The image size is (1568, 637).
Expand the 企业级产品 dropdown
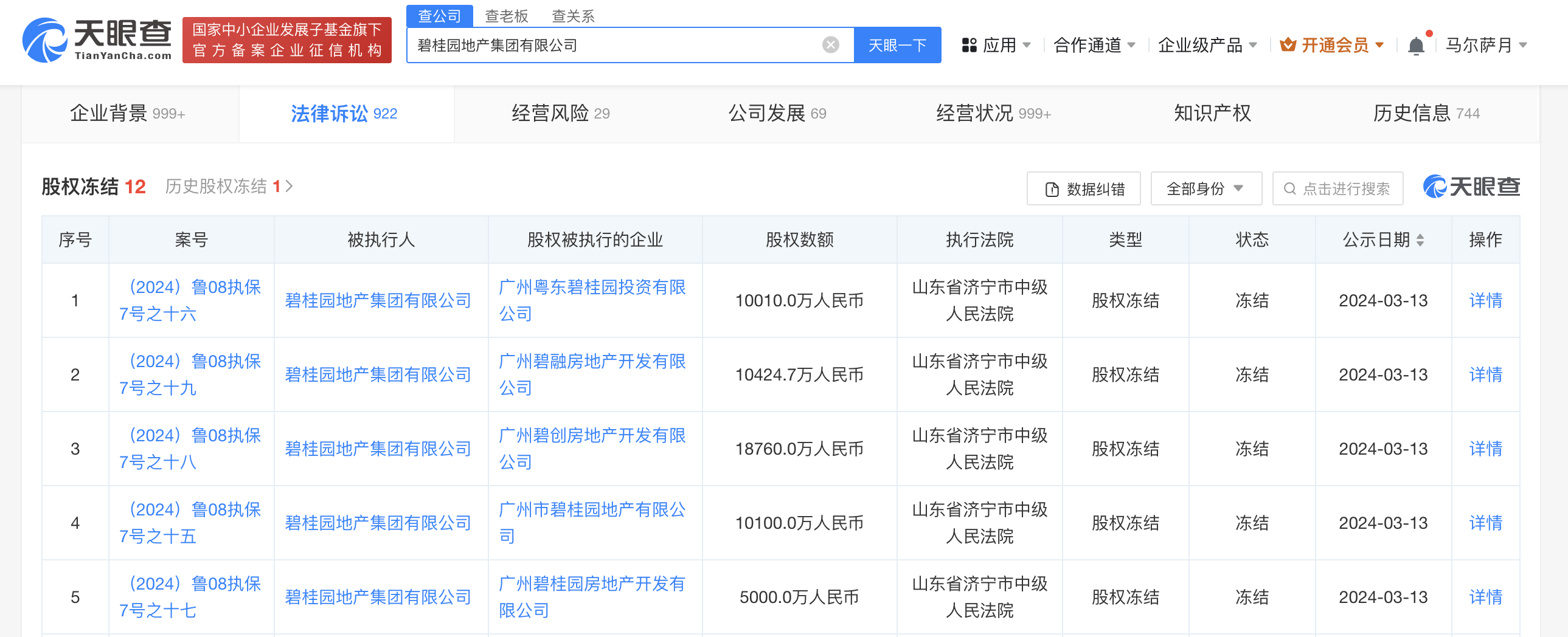pyautogui.click(x=1208, y=44)
